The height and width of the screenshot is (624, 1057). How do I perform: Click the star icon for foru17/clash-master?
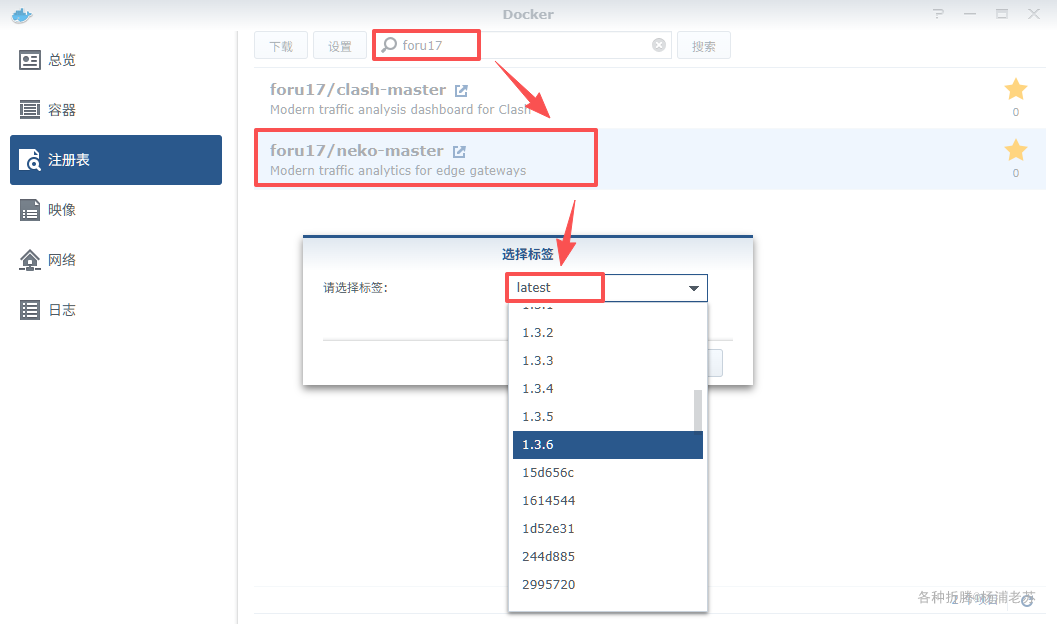[x=1015, y=89]
